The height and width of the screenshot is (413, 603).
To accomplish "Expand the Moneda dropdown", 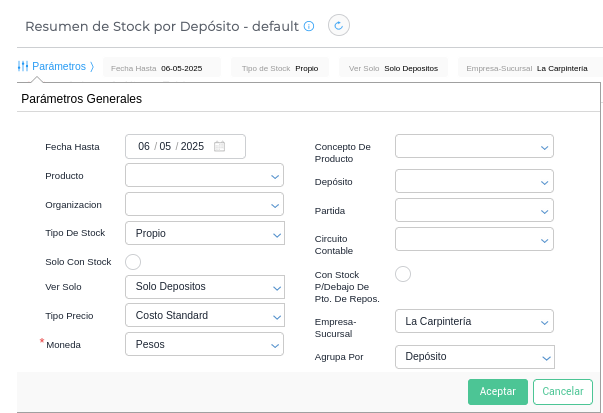I will point(204,344).
